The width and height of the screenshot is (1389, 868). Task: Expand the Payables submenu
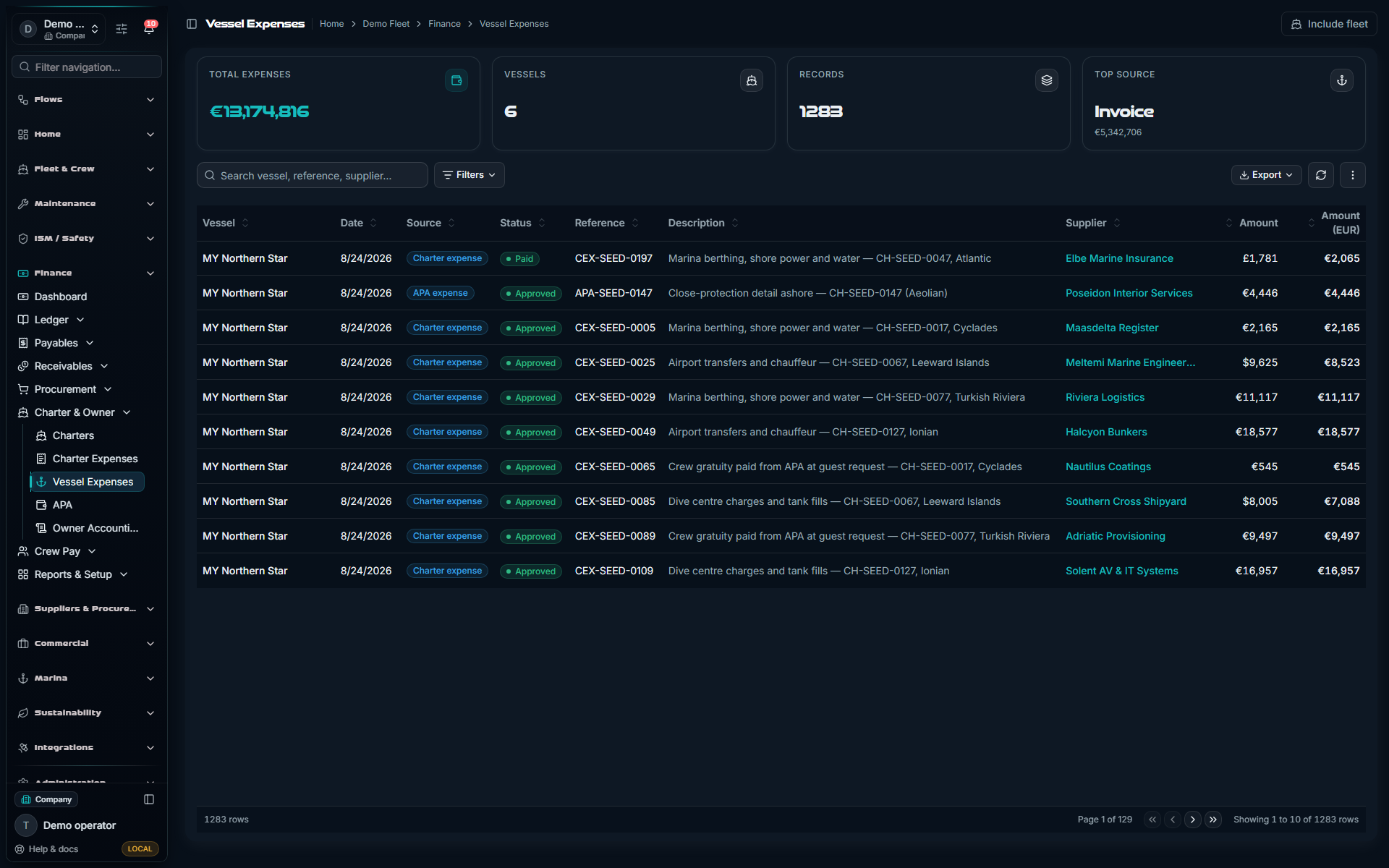(x=56, y=343)
